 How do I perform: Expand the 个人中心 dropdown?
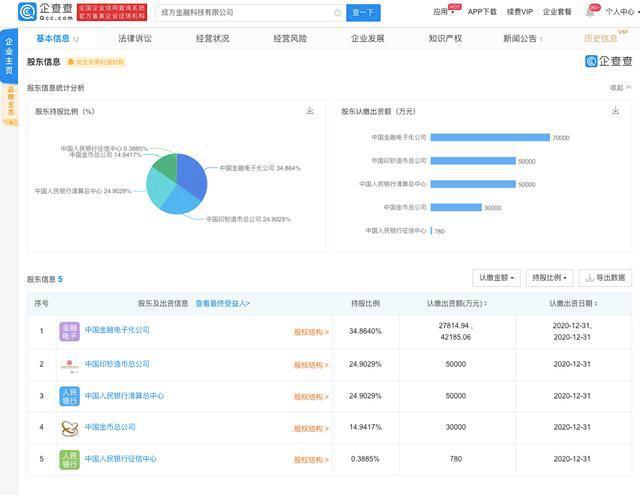[x=622, y=12]
